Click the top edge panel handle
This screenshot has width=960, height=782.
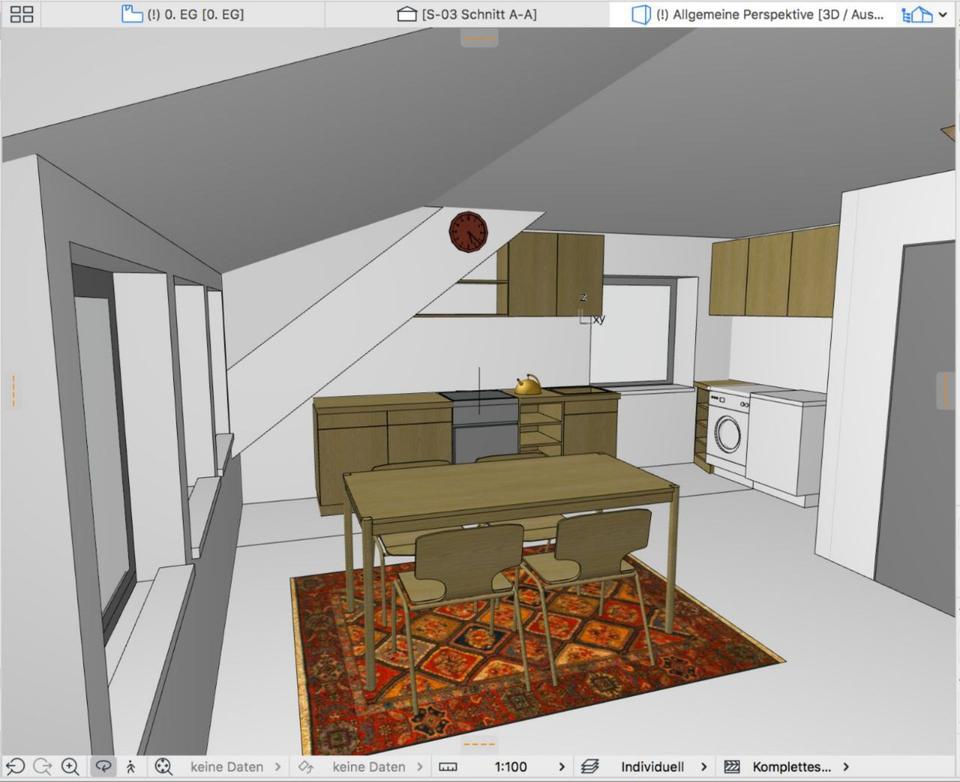click(480, 38)
